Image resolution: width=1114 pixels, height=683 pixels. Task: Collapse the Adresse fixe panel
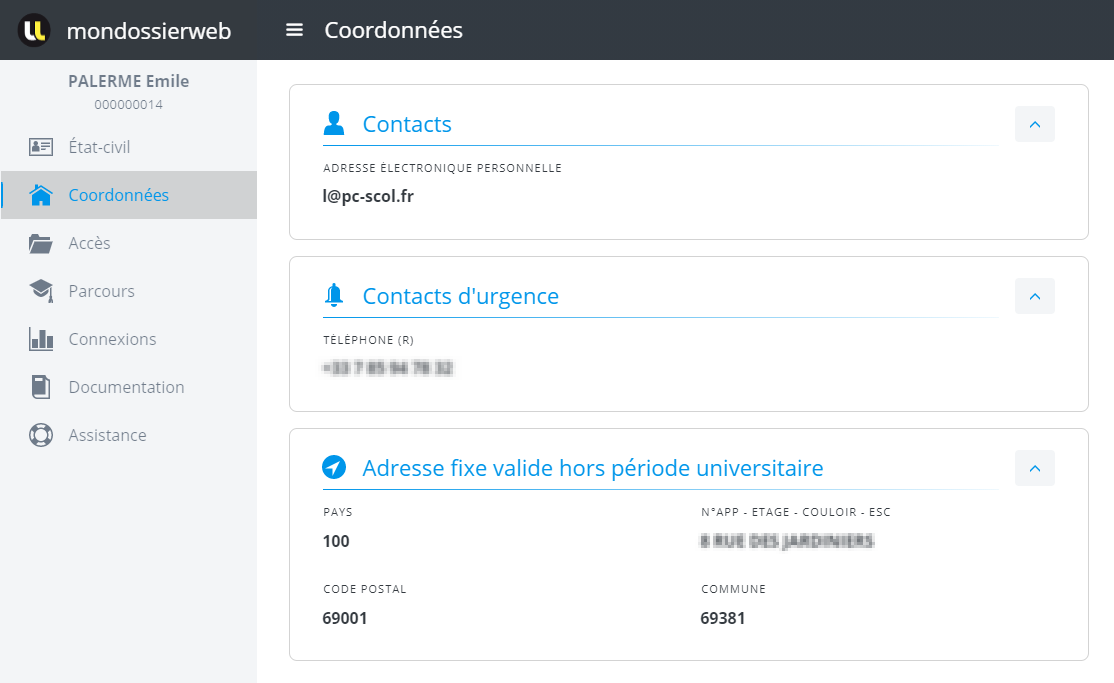pos(1034,468)
